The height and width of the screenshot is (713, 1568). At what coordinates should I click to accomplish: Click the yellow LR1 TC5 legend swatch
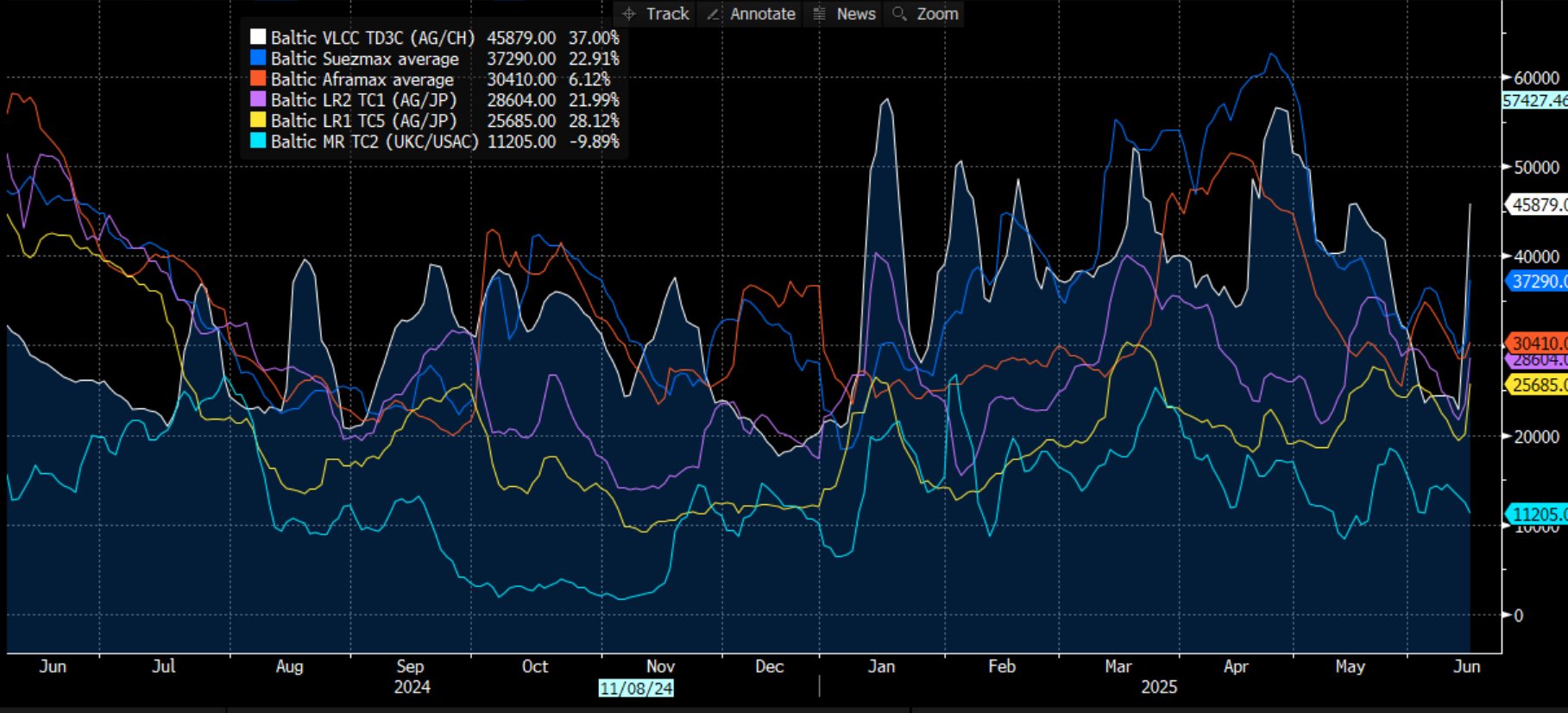(257, 120)
